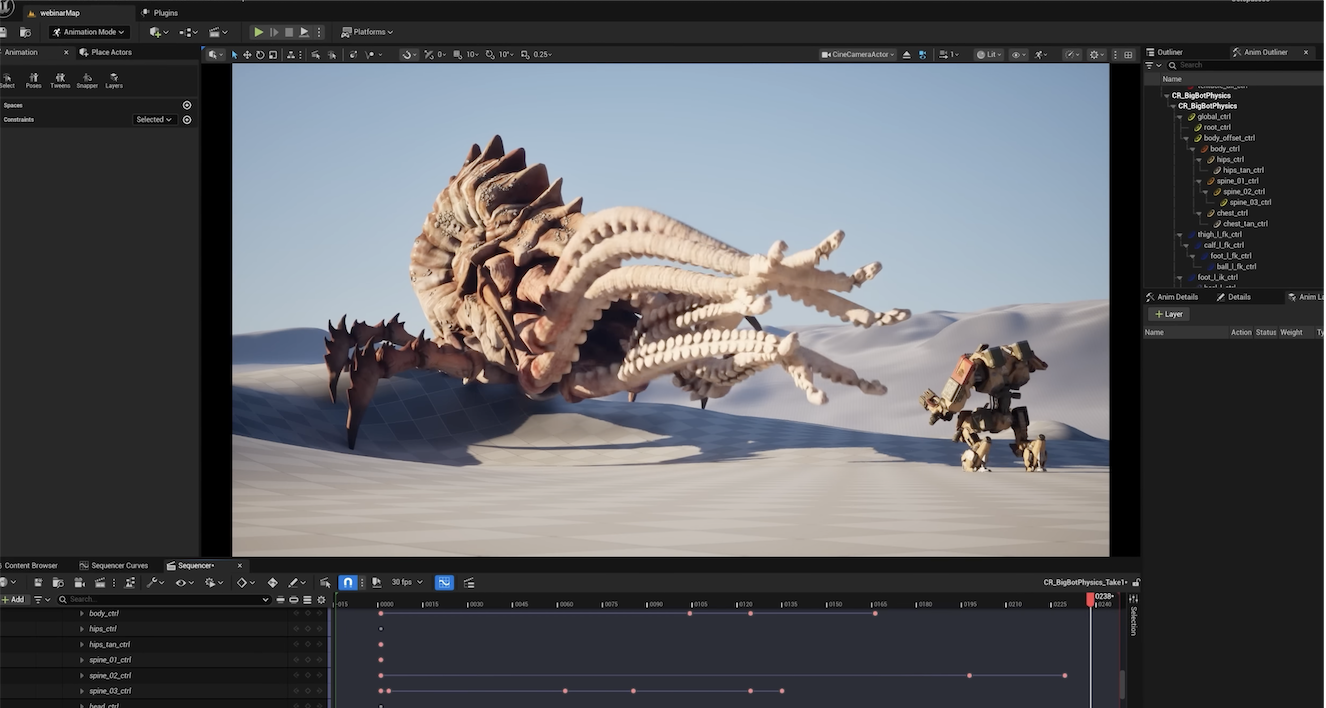1326x708 pixels.
Task: Click the green Play button in toolbar
Action: 258,32
